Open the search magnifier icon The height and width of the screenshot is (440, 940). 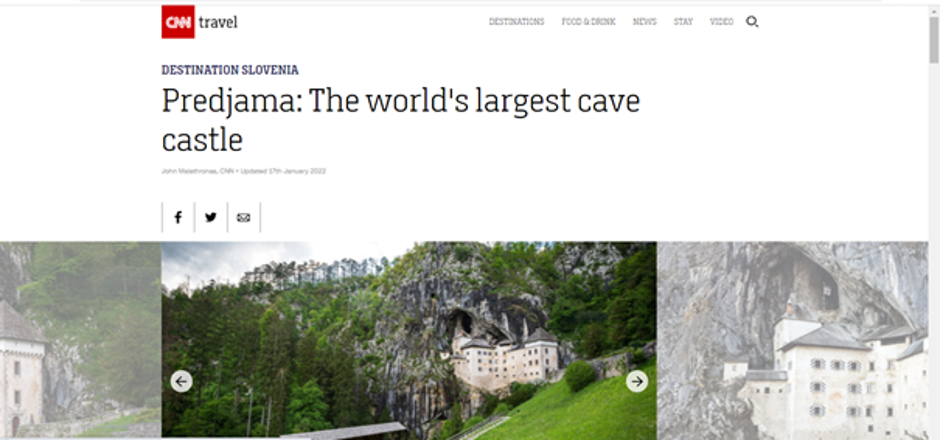pos(752,22)
